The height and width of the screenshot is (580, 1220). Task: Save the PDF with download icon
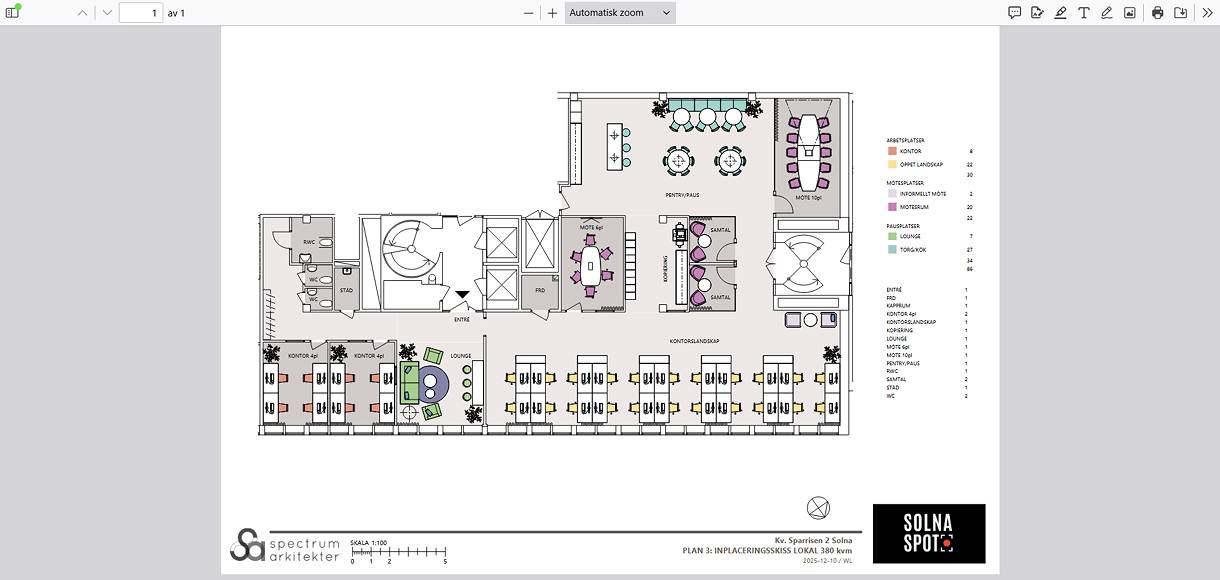[1180, 13]
